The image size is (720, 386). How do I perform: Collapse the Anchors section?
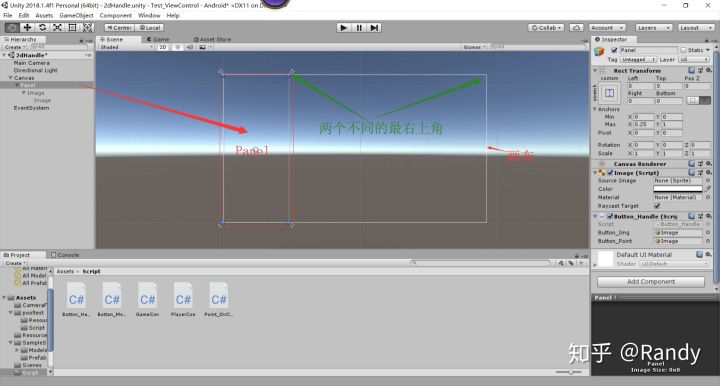[x=595, y=109]
